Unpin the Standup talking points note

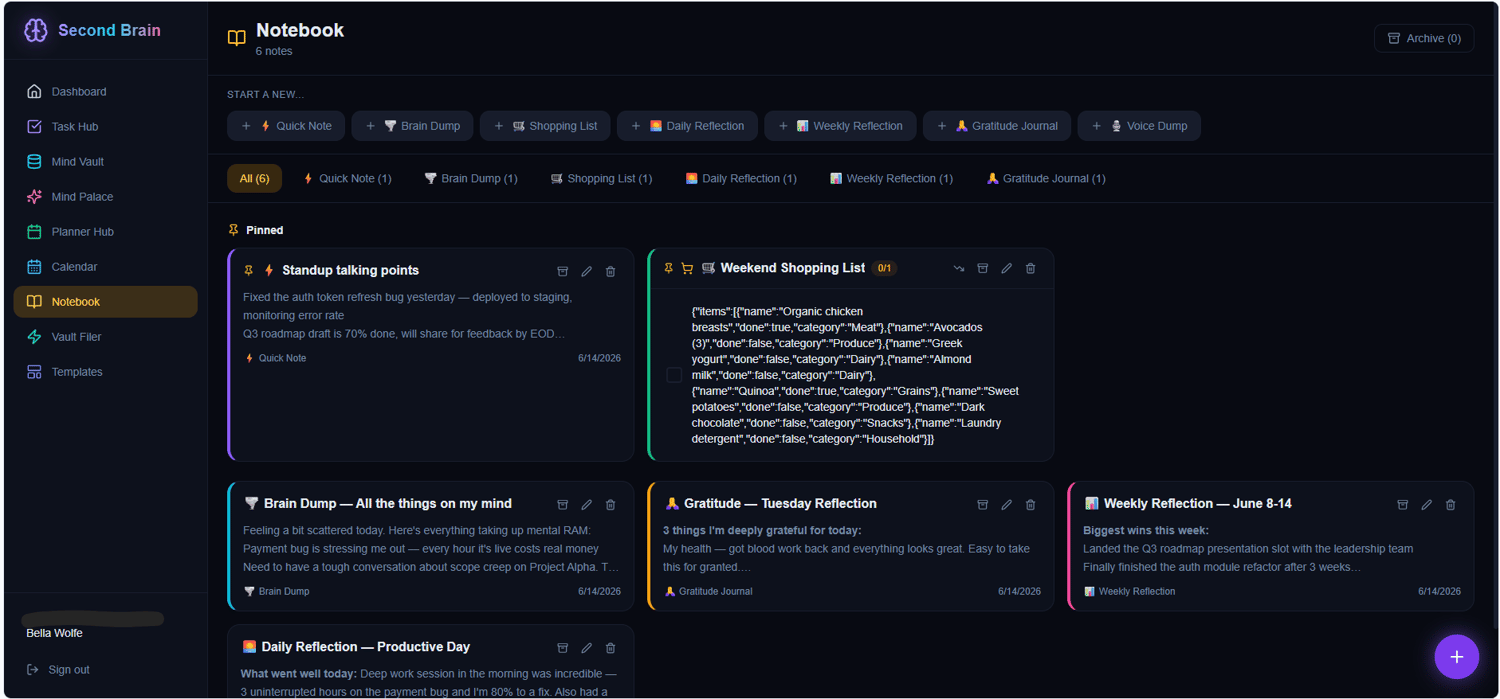(x=249, y=271)
